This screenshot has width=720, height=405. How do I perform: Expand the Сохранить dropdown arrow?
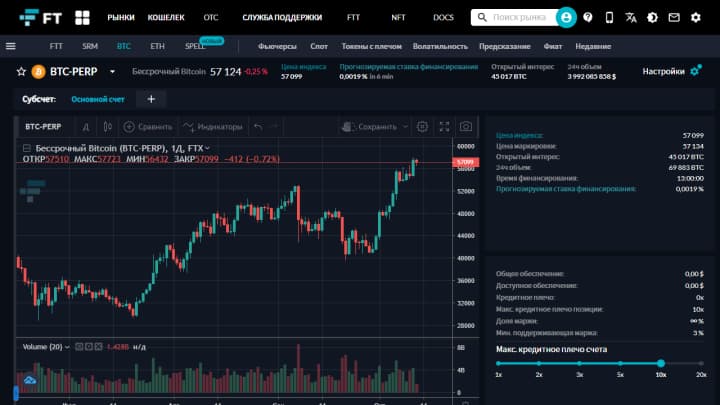405,127
